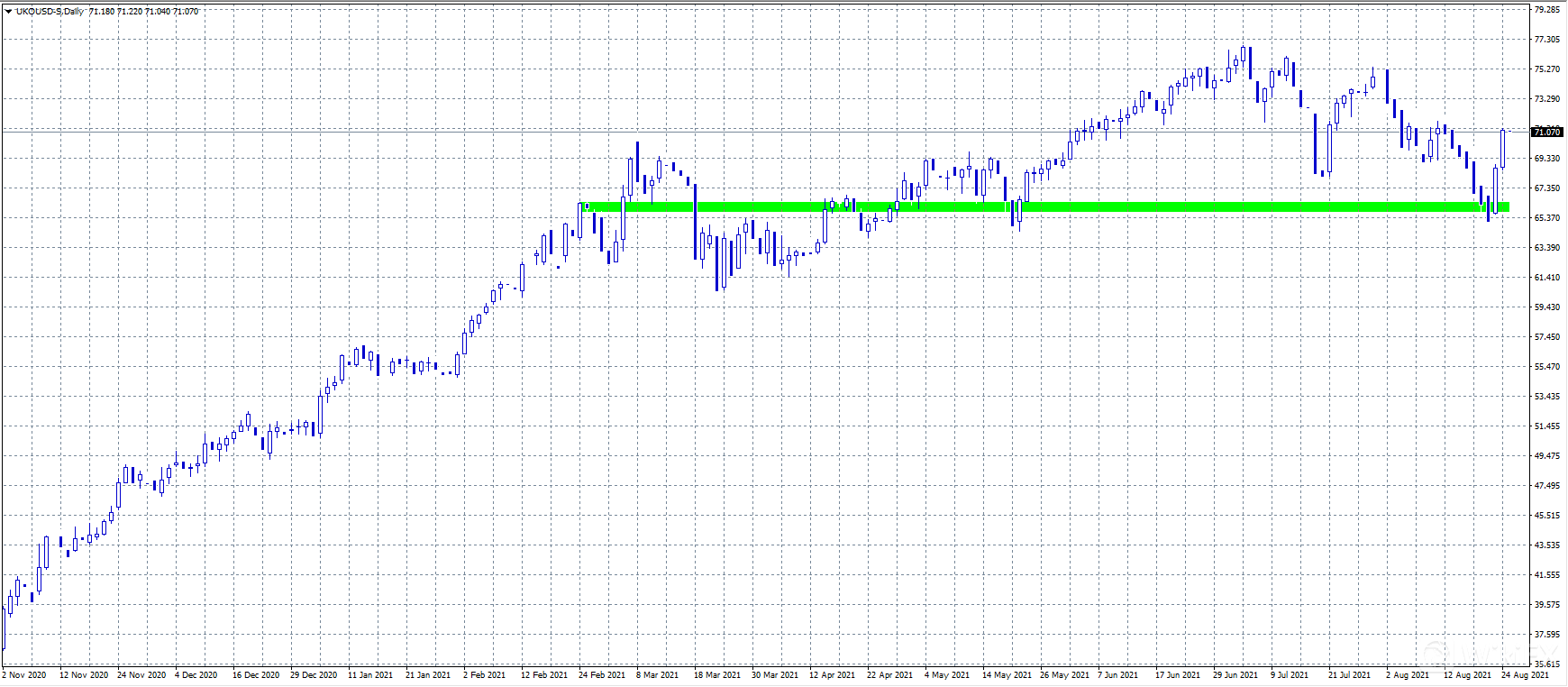Click the 79.285 price scale label

click(x=1546, y=10)
